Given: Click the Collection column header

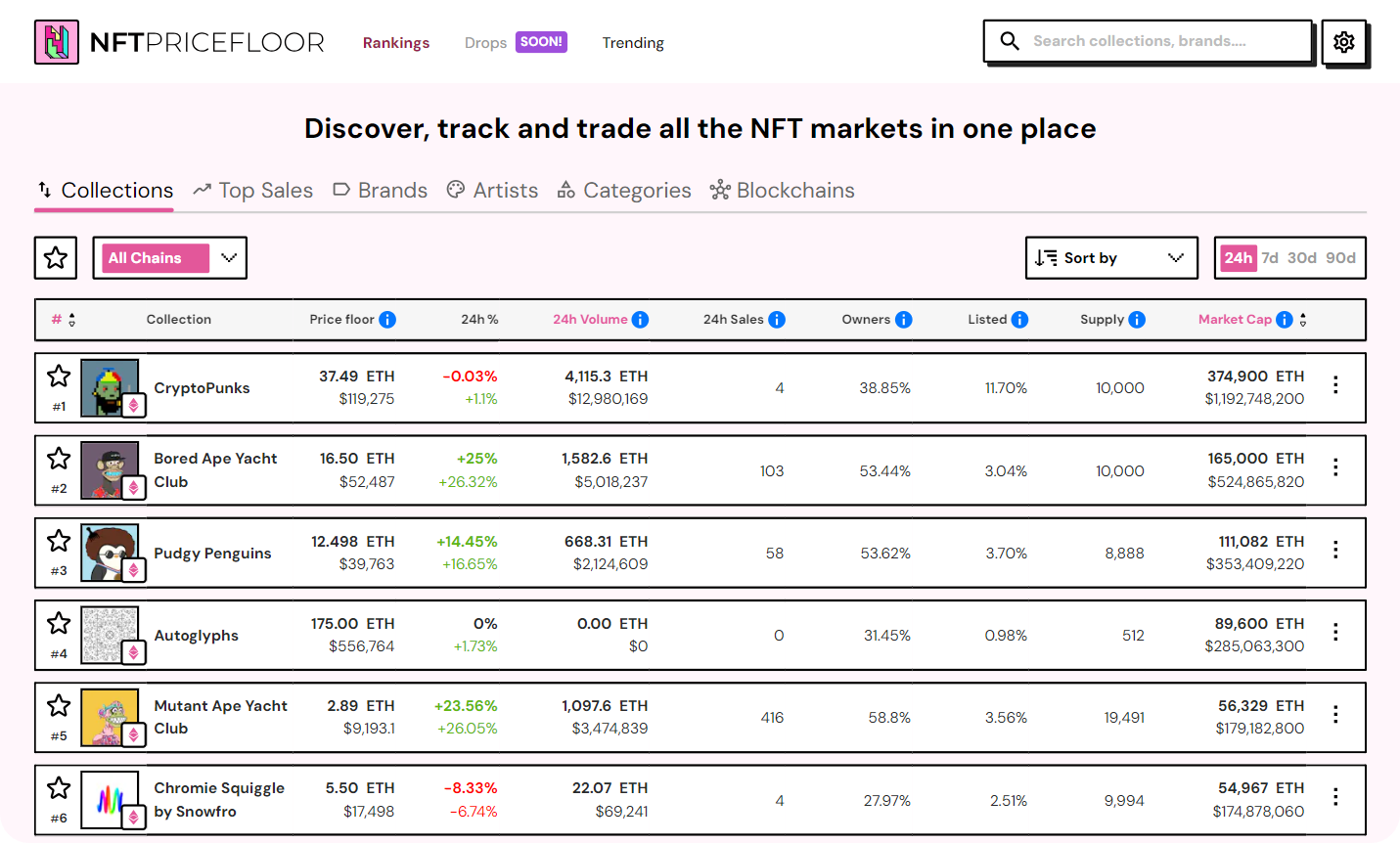Looking at the screenshot, I should pyautogui.click(x=179, y=320).
